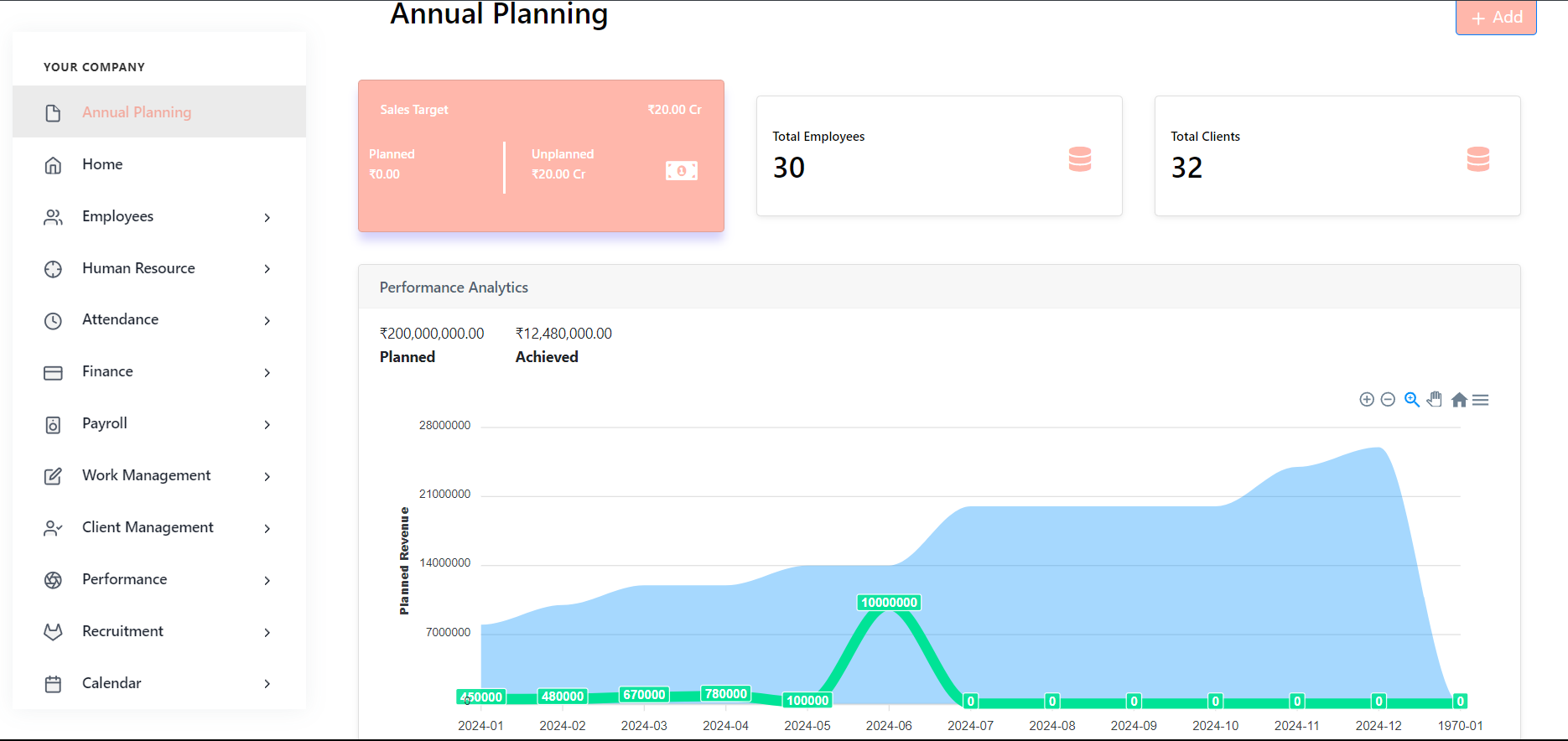
Task: Click the 100000 data label on chart
Action: tap(807, 701)
